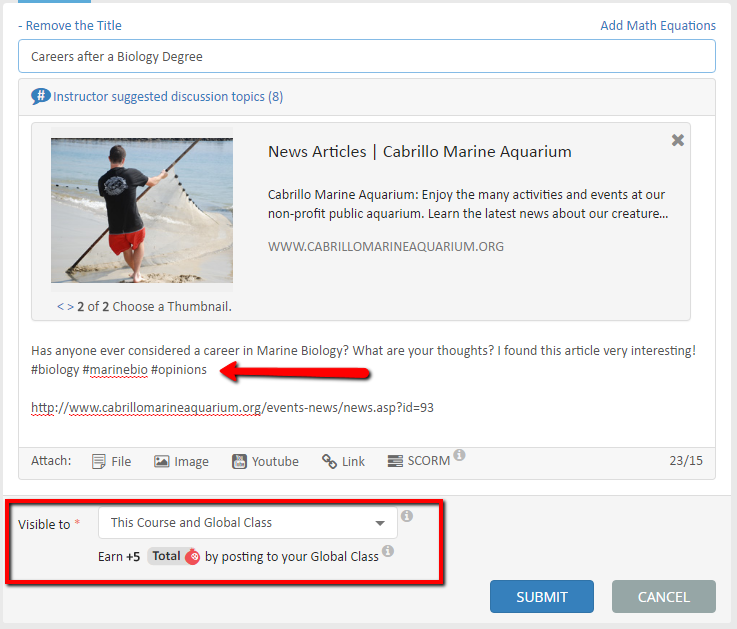Viewport: 737px width, 629px height.
Task: Click the #marinebio hashtag in post text
Action: (115, 370)
